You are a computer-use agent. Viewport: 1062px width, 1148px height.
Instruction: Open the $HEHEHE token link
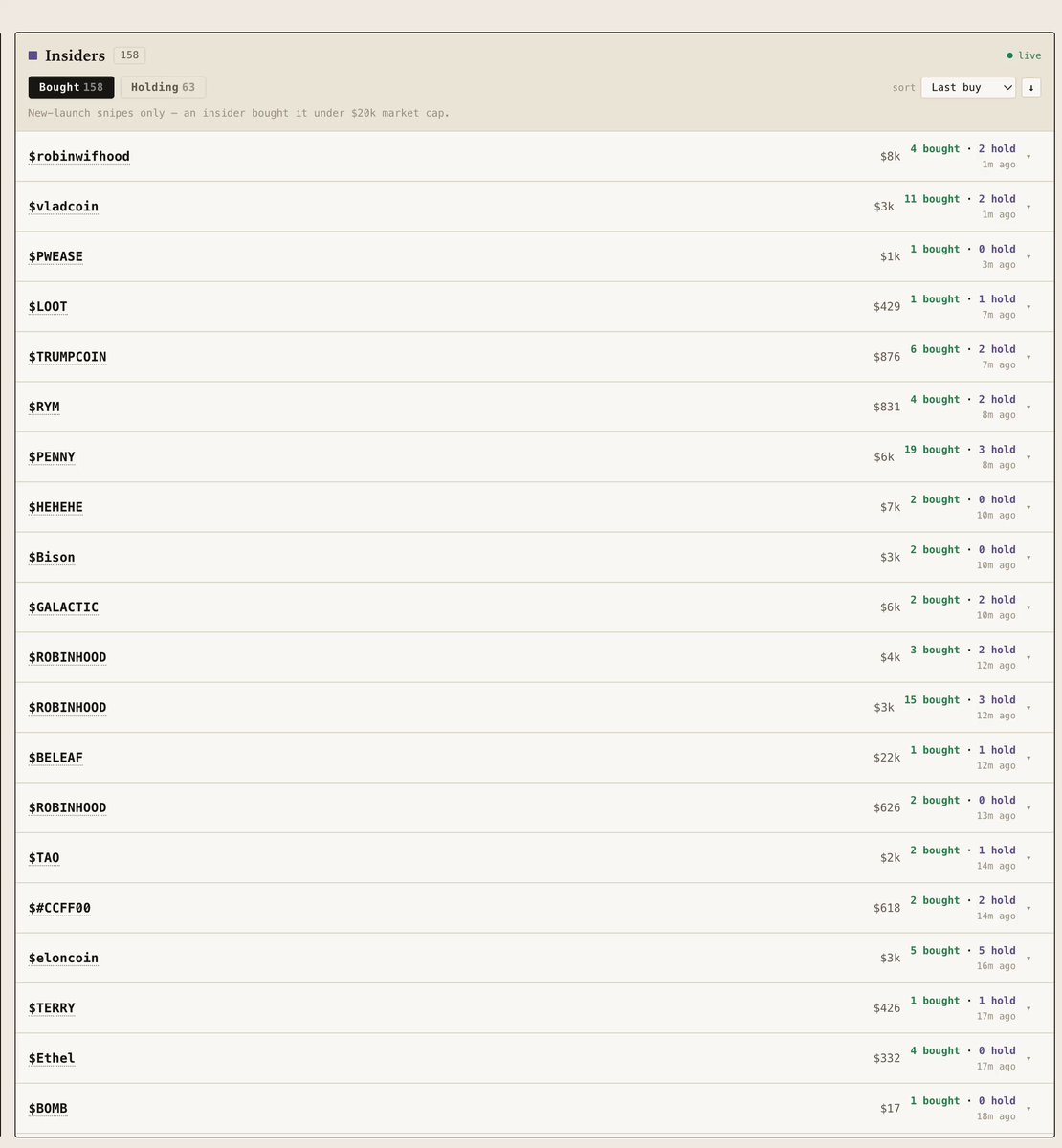pos(55,507)
